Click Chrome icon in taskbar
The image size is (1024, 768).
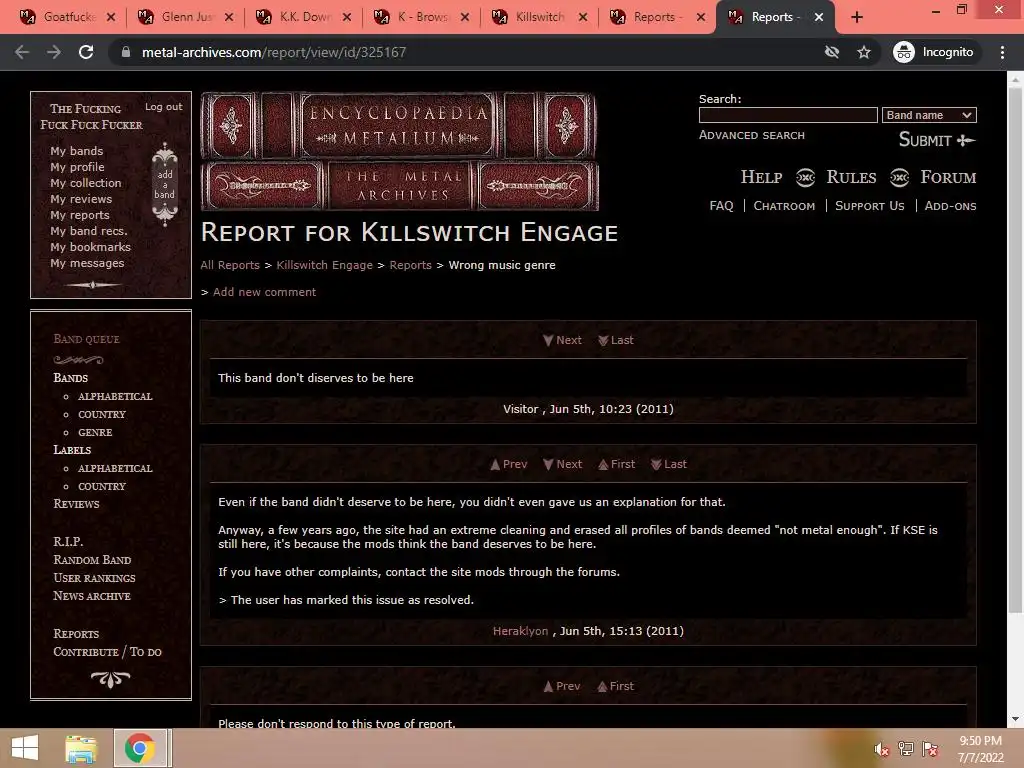click(140, 748)
